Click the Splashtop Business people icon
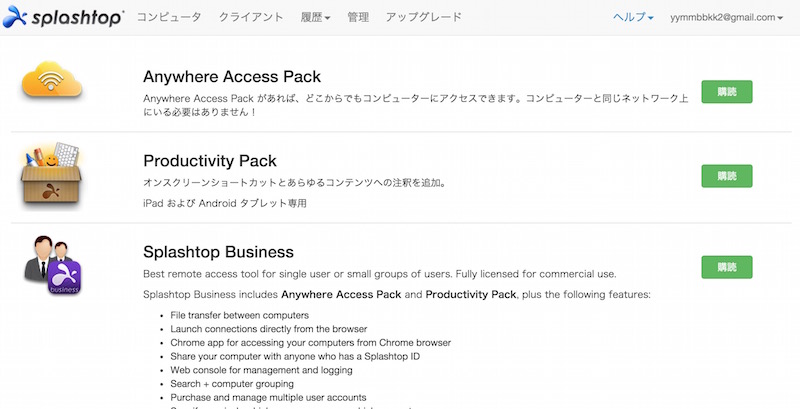Viewport: 800px width, 409px height. 53,265
